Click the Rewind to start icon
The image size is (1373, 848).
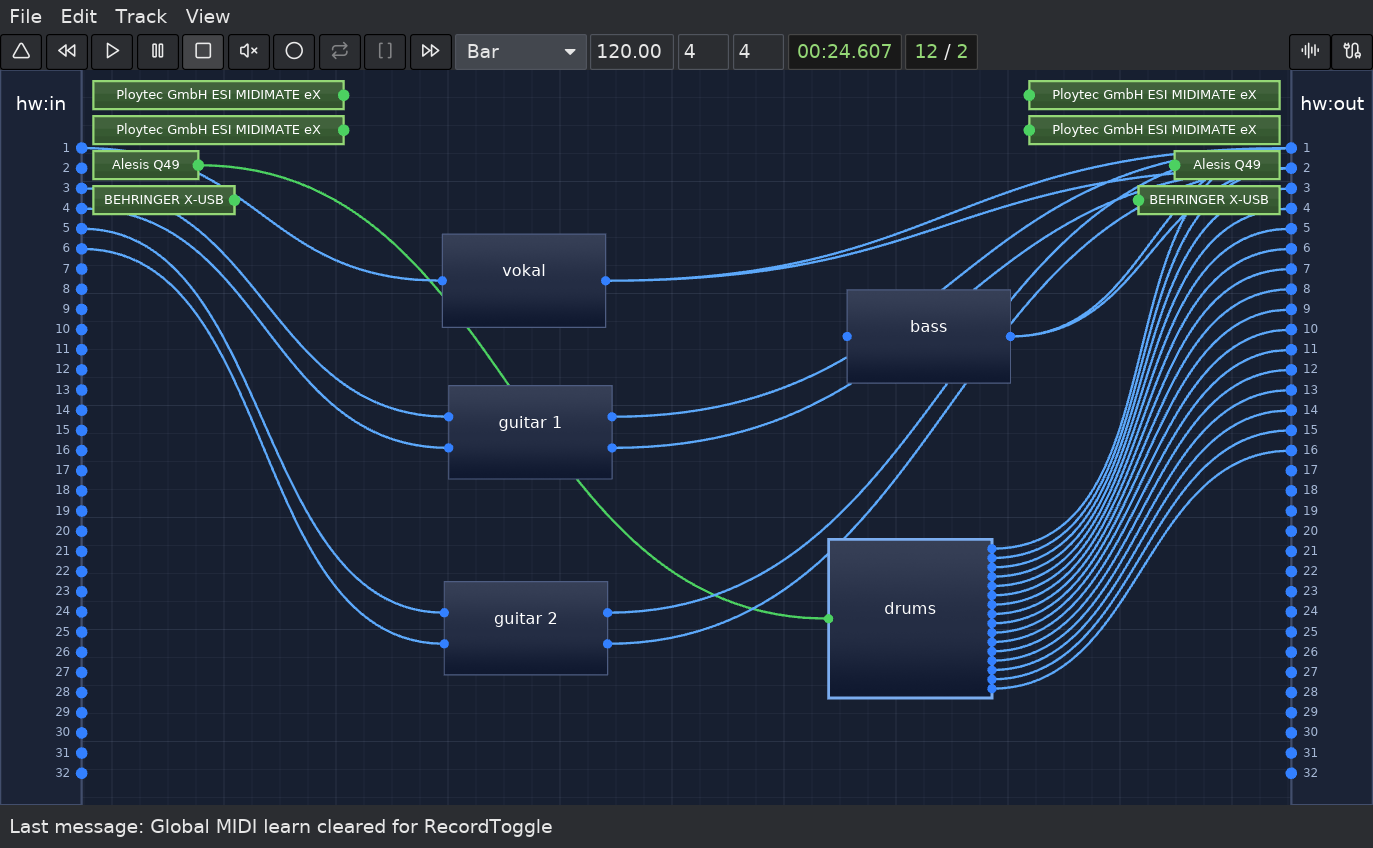pos(66,51)
